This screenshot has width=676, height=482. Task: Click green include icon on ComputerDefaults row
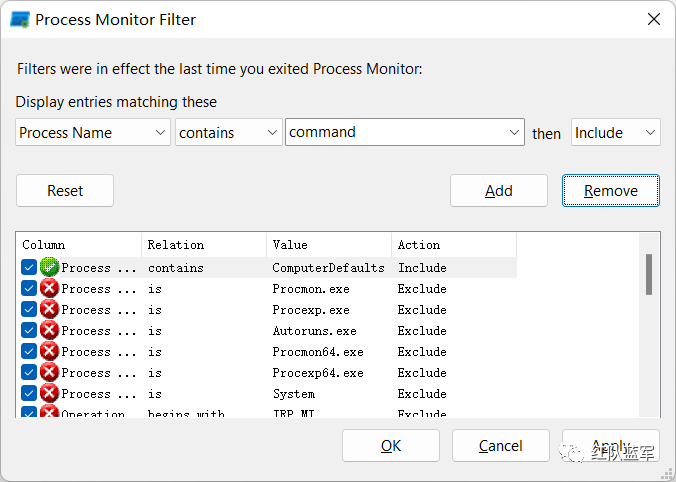click(49, 268)
